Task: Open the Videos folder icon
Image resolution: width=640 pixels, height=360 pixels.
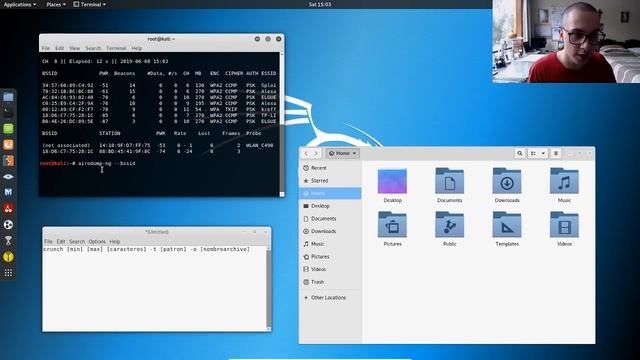Action: tap(564, 225)
